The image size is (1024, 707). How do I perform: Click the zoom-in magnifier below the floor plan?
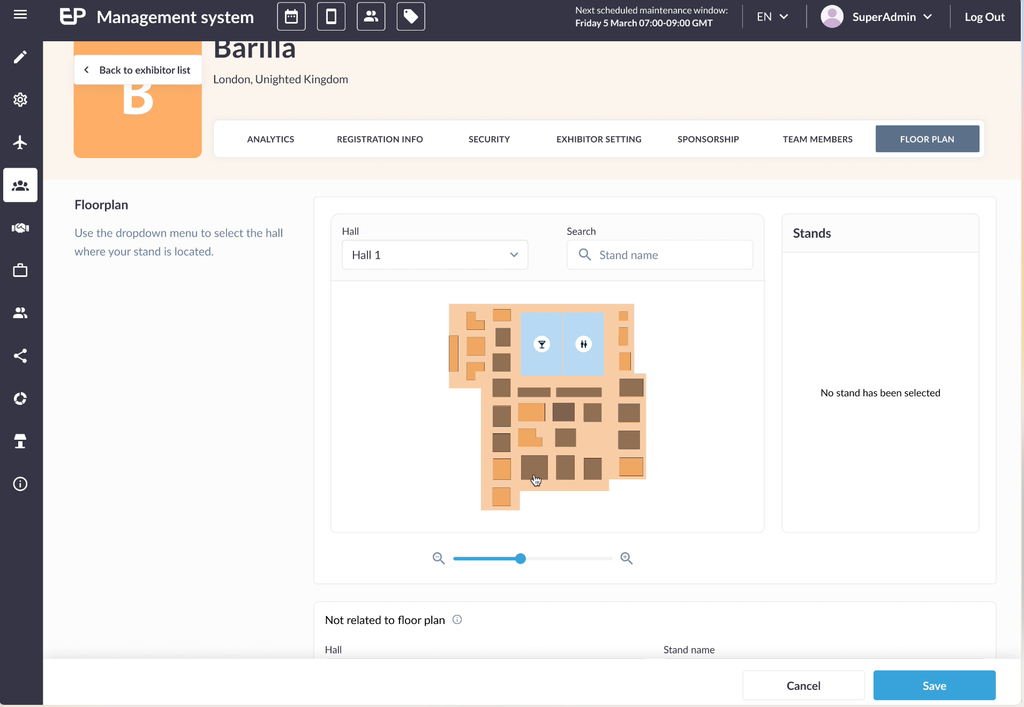pos(627,559)
